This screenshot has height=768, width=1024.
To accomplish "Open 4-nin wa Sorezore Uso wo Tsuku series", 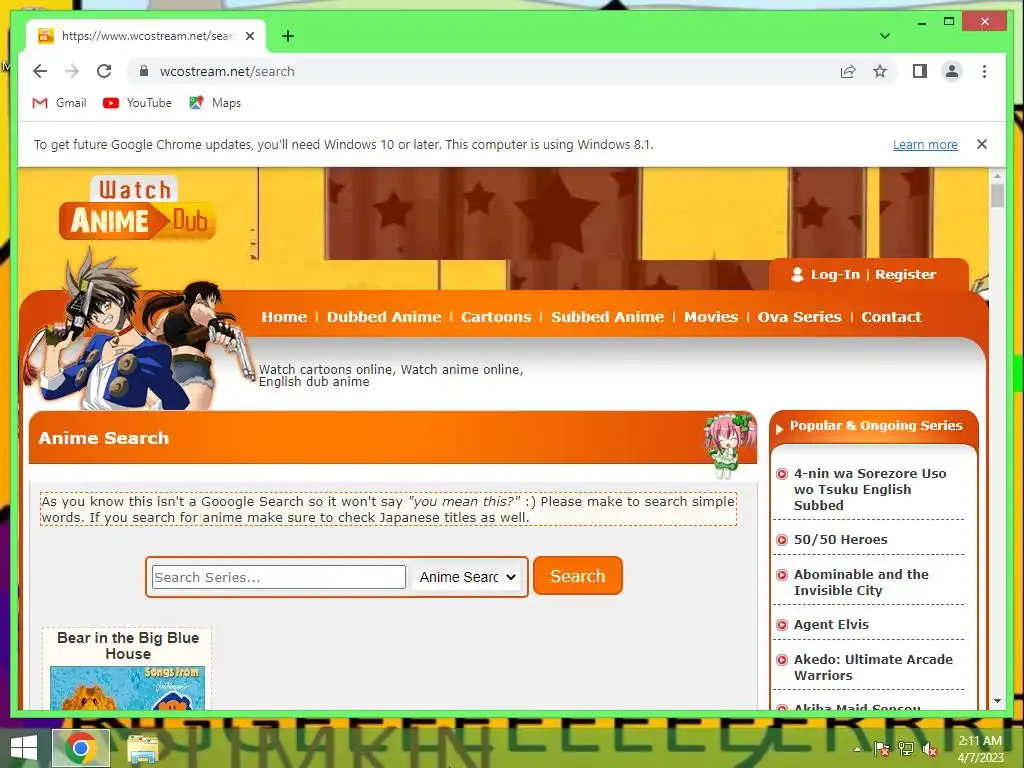I will point(869,489).
